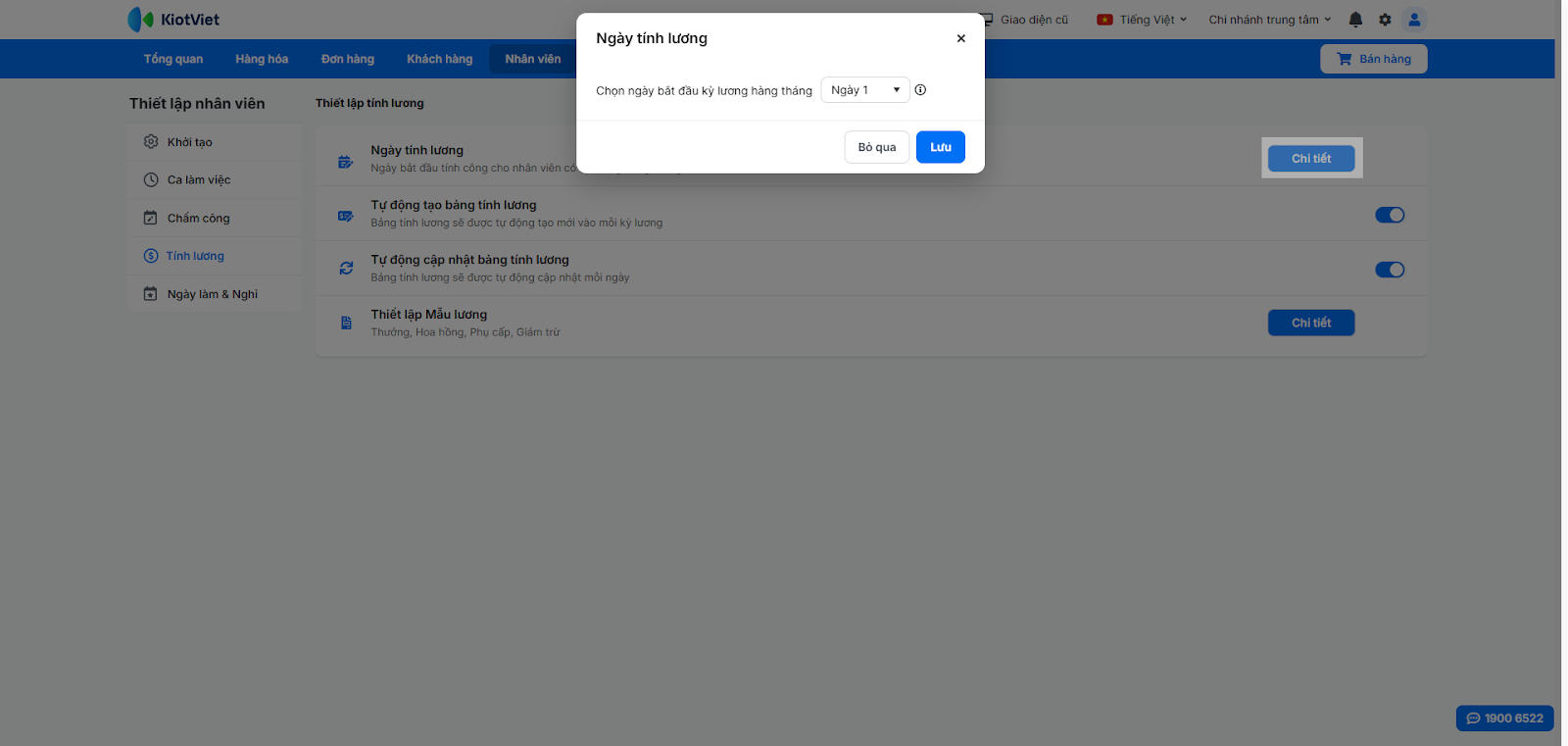Click the Ngày tính lương row icon
1568x746 pixels.
pos(346,162)
